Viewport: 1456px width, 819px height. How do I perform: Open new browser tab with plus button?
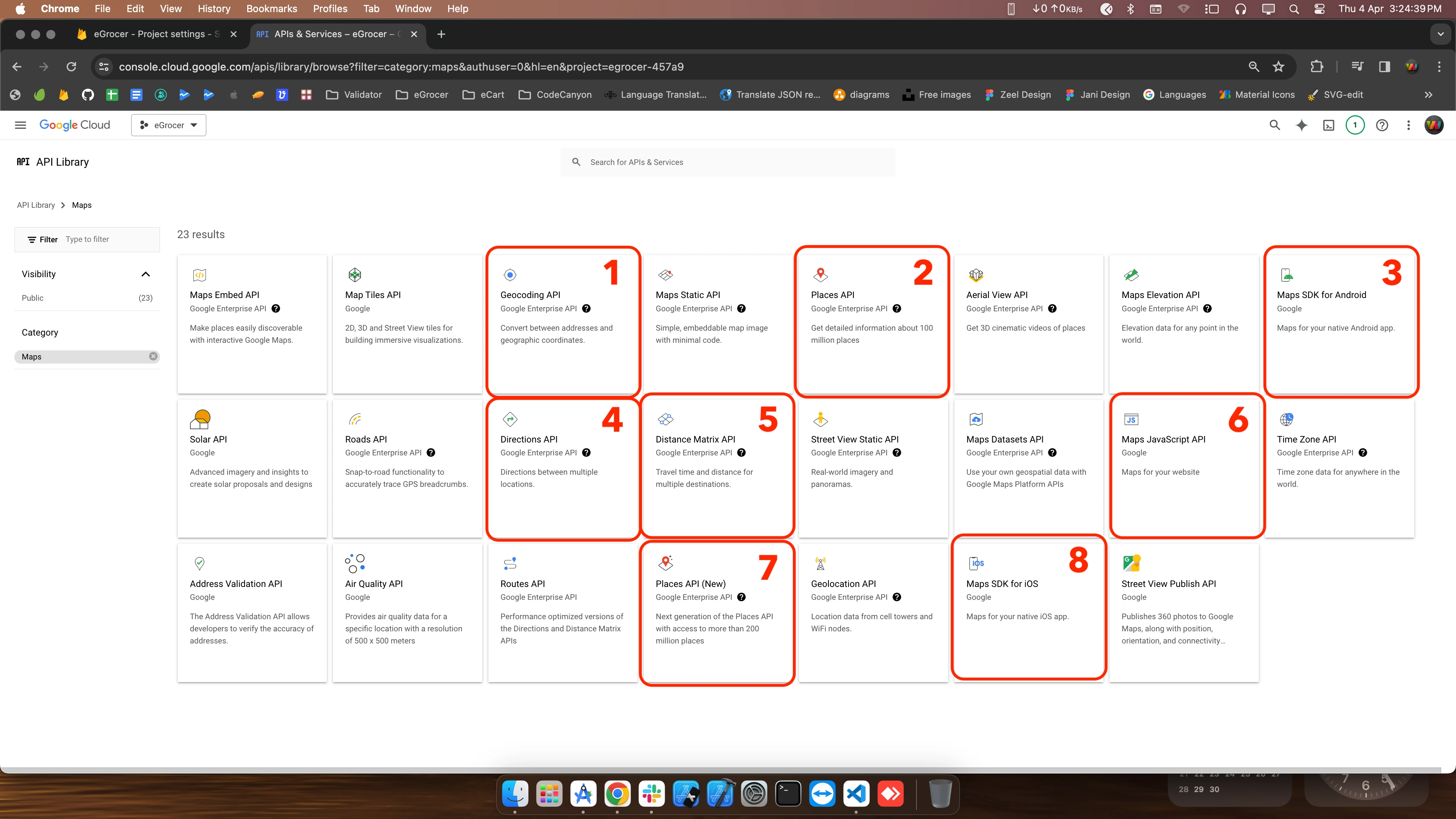point(441,34)
